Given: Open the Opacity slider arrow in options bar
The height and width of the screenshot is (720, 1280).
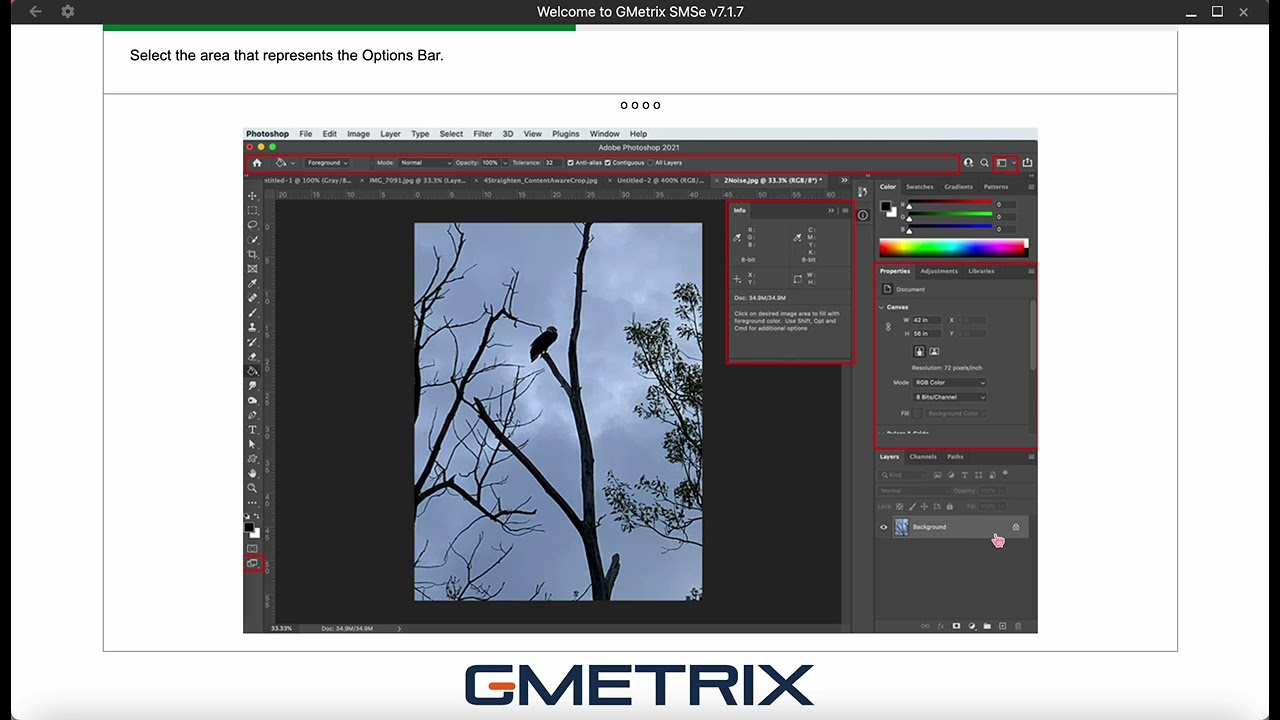Looking at the screenshot, I should tap(505, 163).
